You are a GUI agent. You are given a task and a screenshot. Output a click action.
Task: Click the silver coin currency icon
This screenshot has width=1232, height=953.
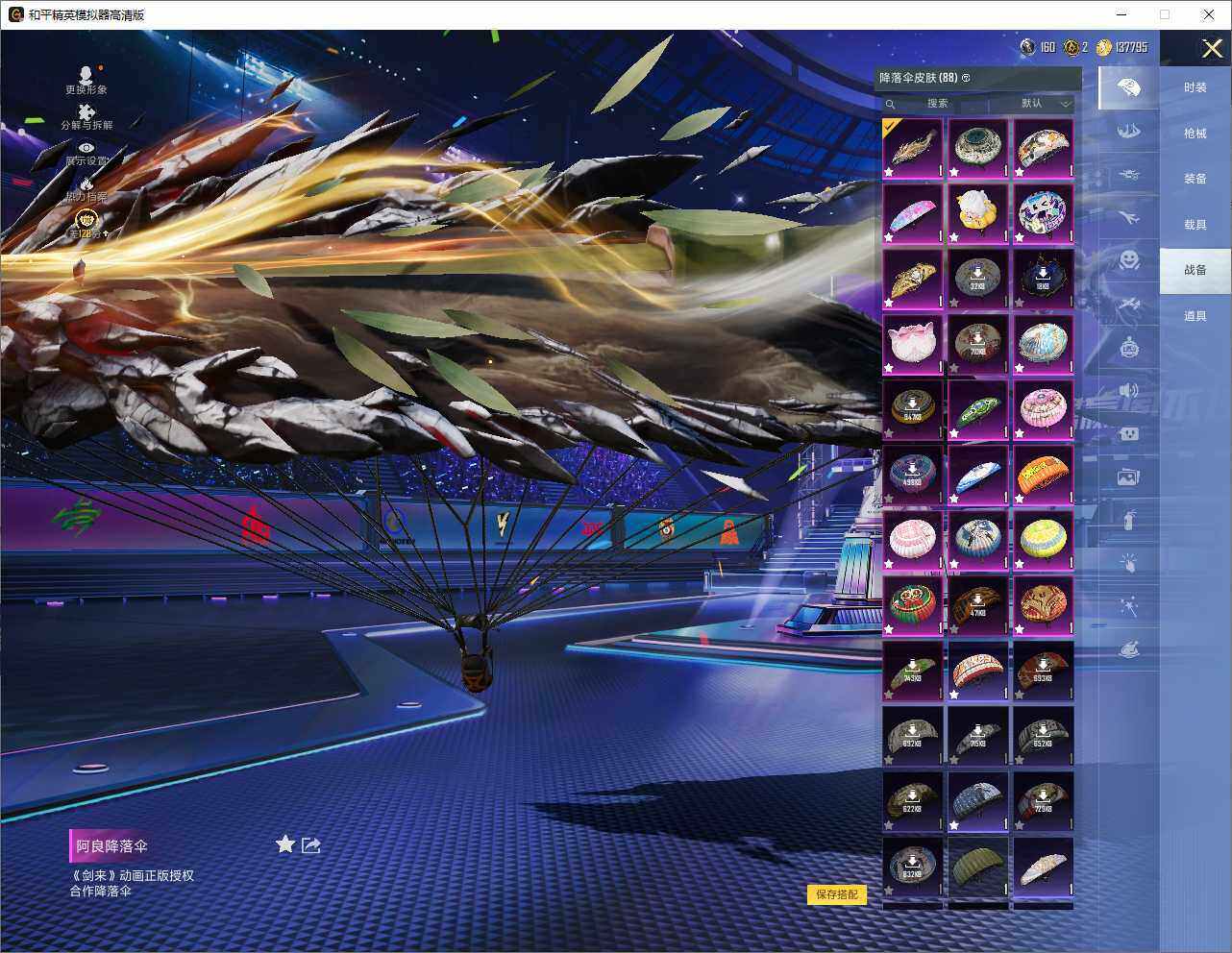tap(1027, 47)
